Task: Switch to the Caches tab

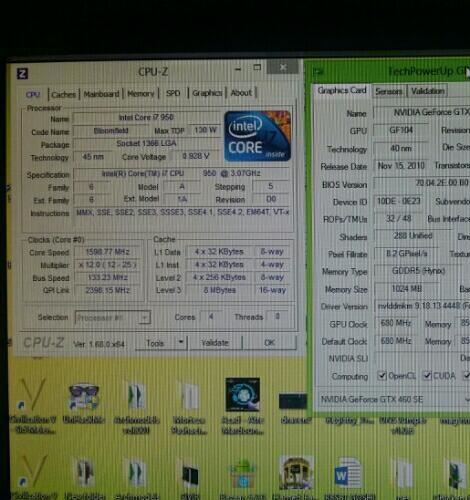Action: [63, 94]
